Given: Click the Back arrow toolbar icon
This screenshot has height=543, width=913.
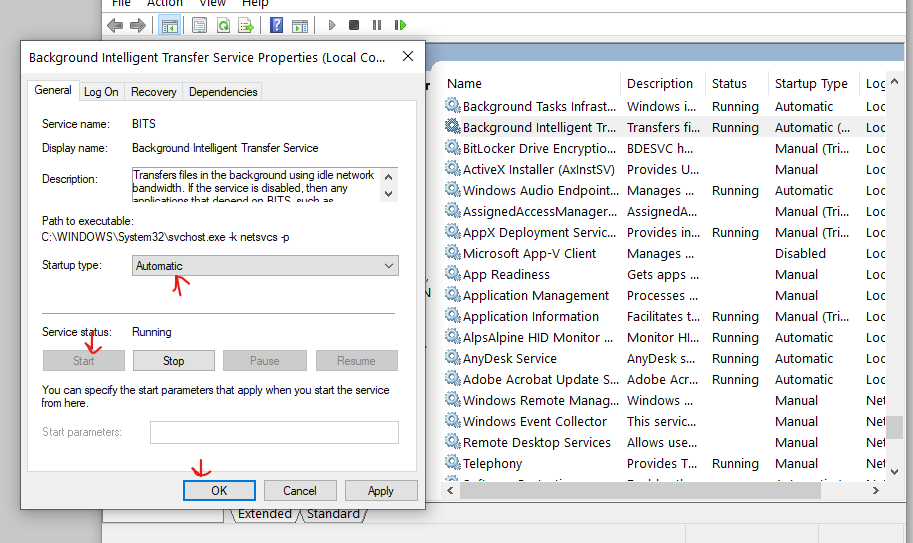Looking at the screenshot, I should point(115,25).
